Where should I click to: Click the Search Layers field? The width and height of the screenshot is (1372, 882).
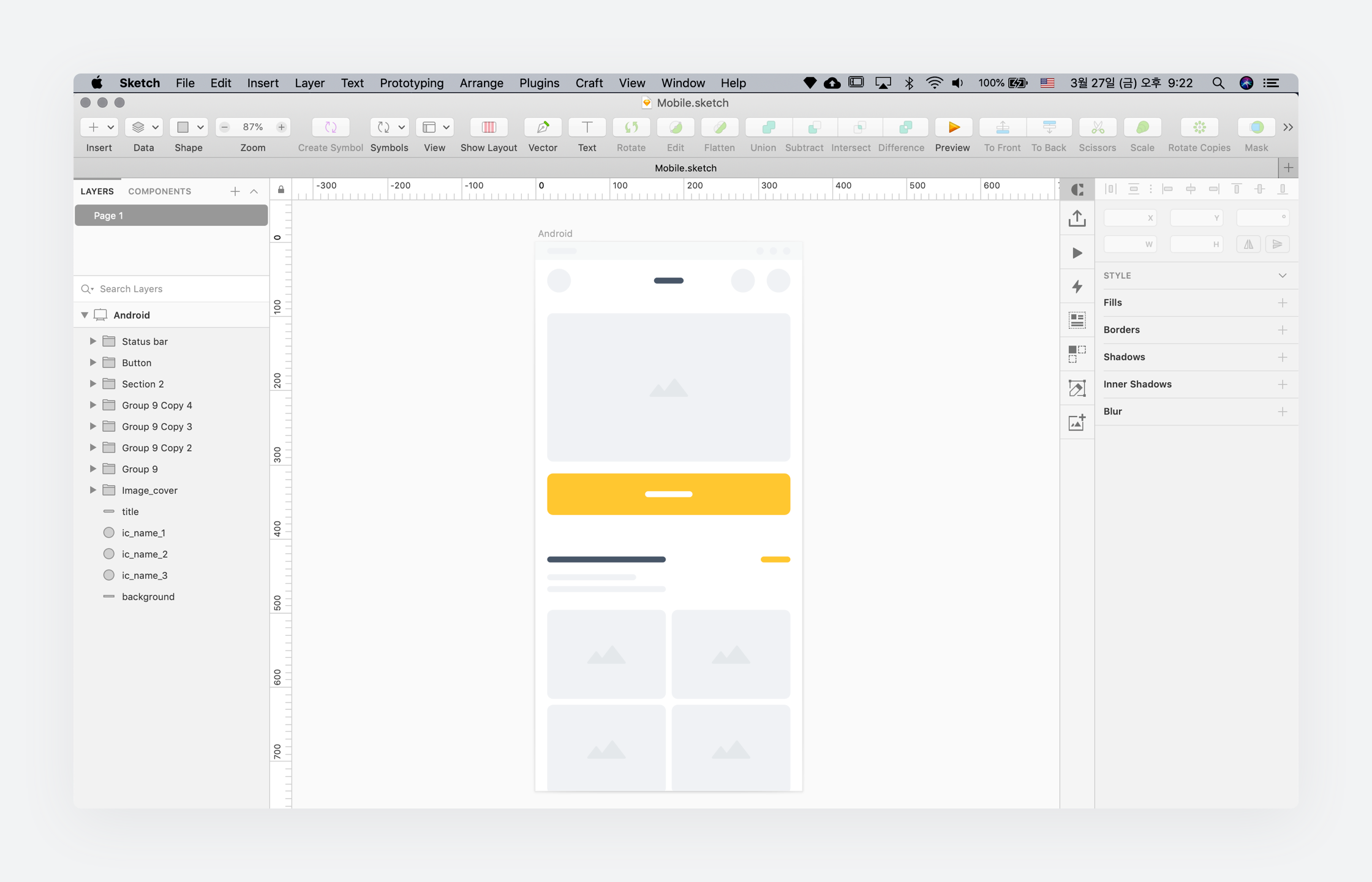point(178,288)
